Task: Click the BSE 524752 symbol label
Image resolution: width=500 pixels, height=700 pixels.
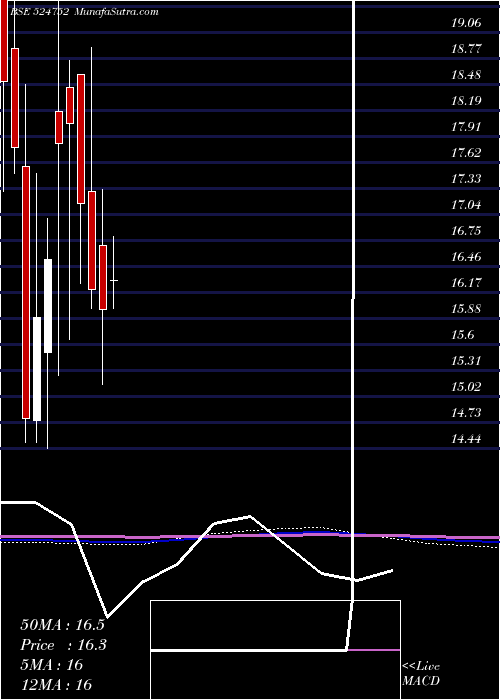Action: tap(39, 12)
